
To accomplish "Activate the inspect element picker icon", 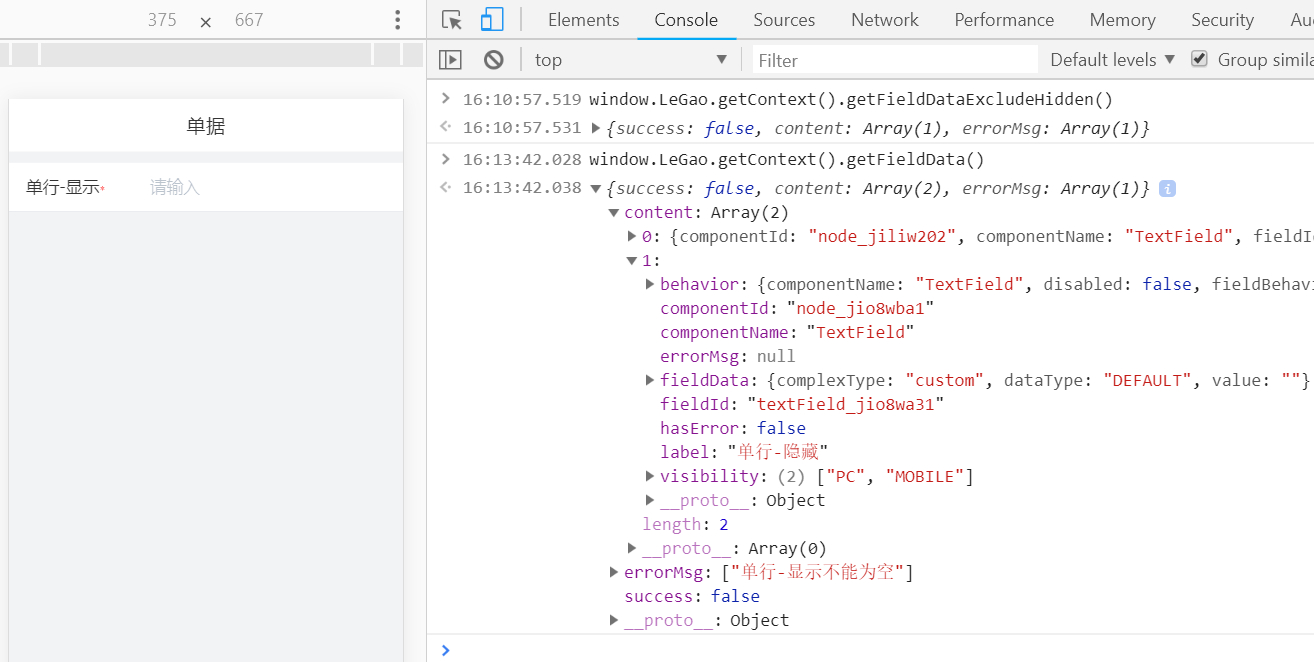I will point(452,20).
